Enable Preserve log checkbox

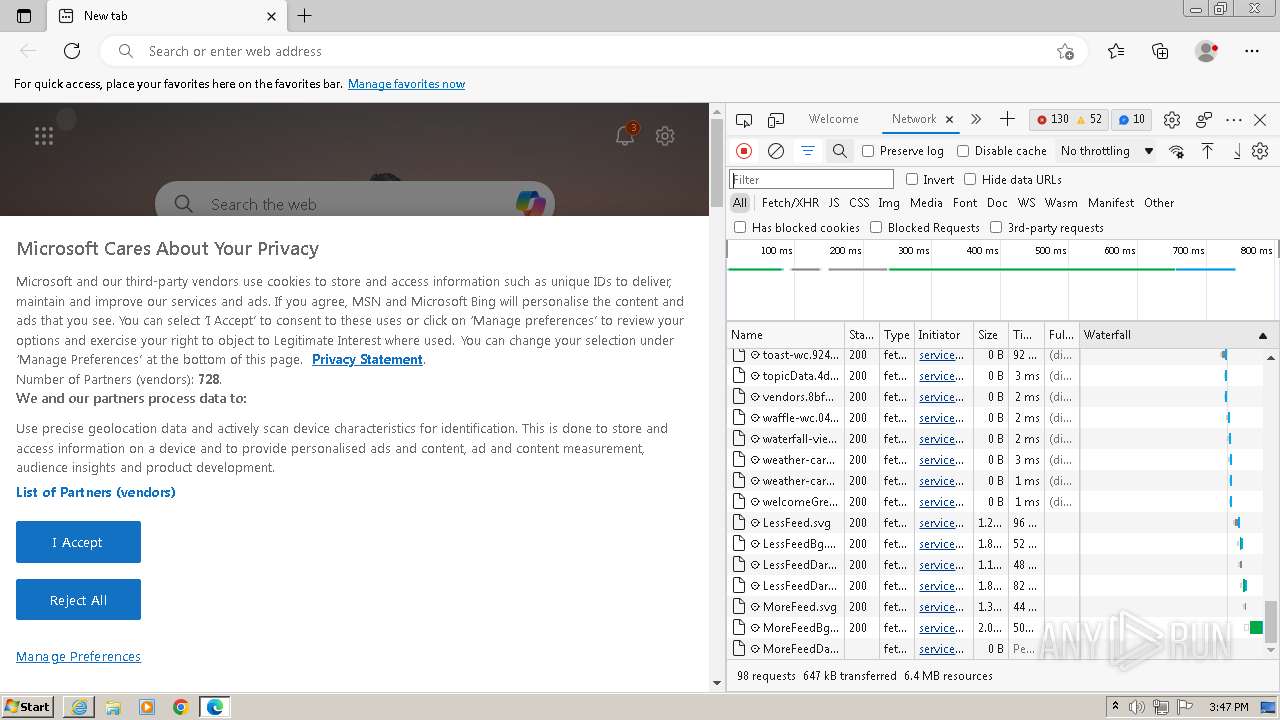868,151
